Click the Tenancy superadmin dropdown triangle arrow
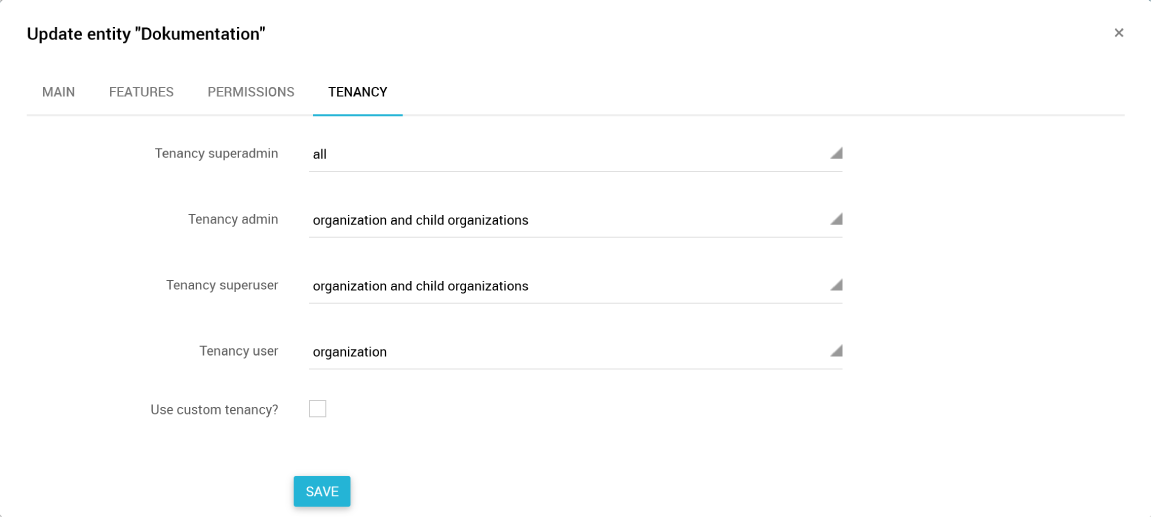 (x=836, y=153)
